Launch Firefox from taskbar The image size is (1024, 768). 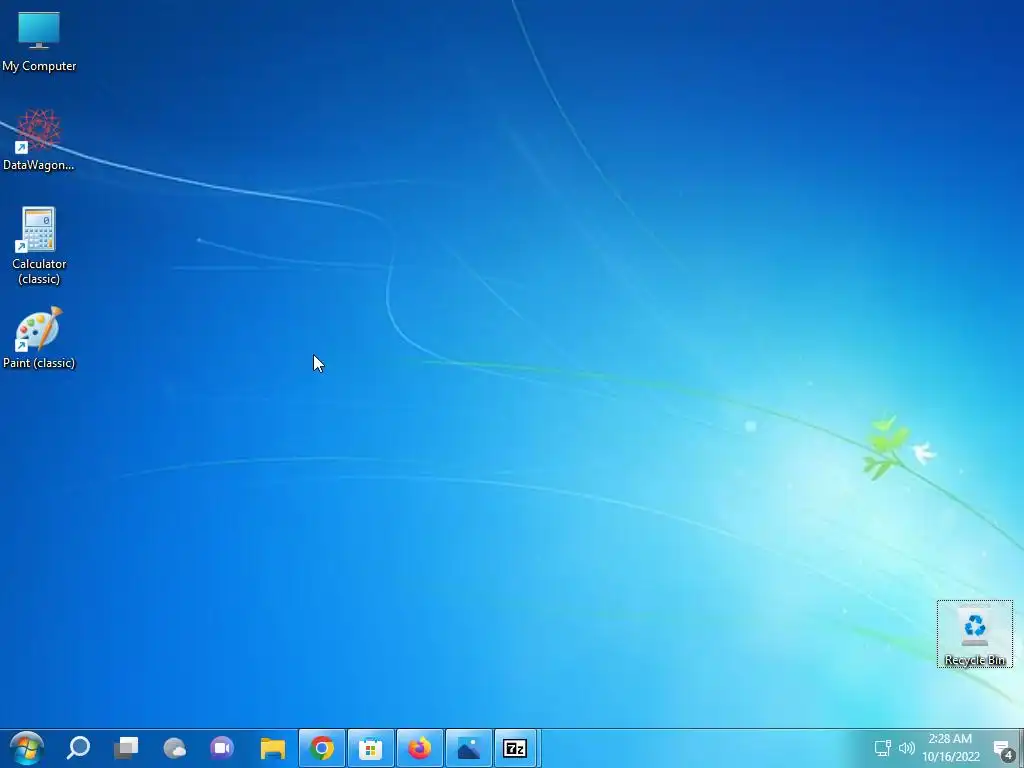419,748
